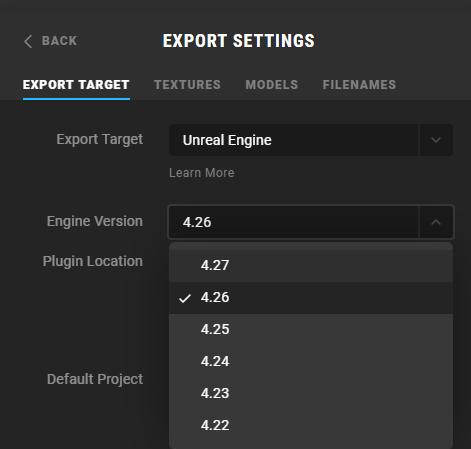Open the Unreal Engine export target dropdown

(x=311, y=140)
